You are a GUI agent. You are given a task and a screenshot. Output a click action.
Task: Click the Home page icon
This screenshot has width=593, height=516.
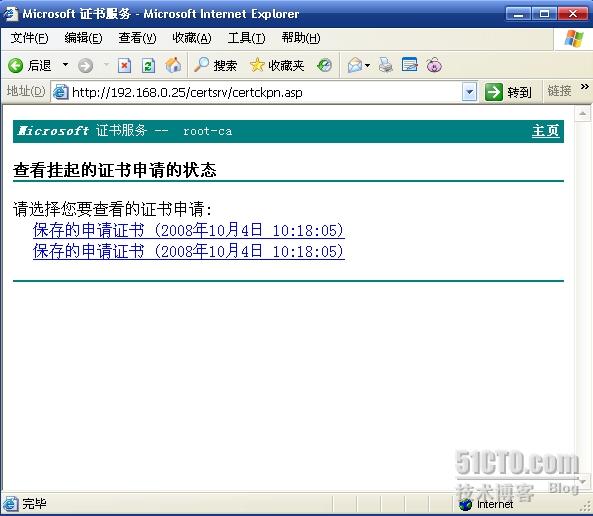[173, 65]
